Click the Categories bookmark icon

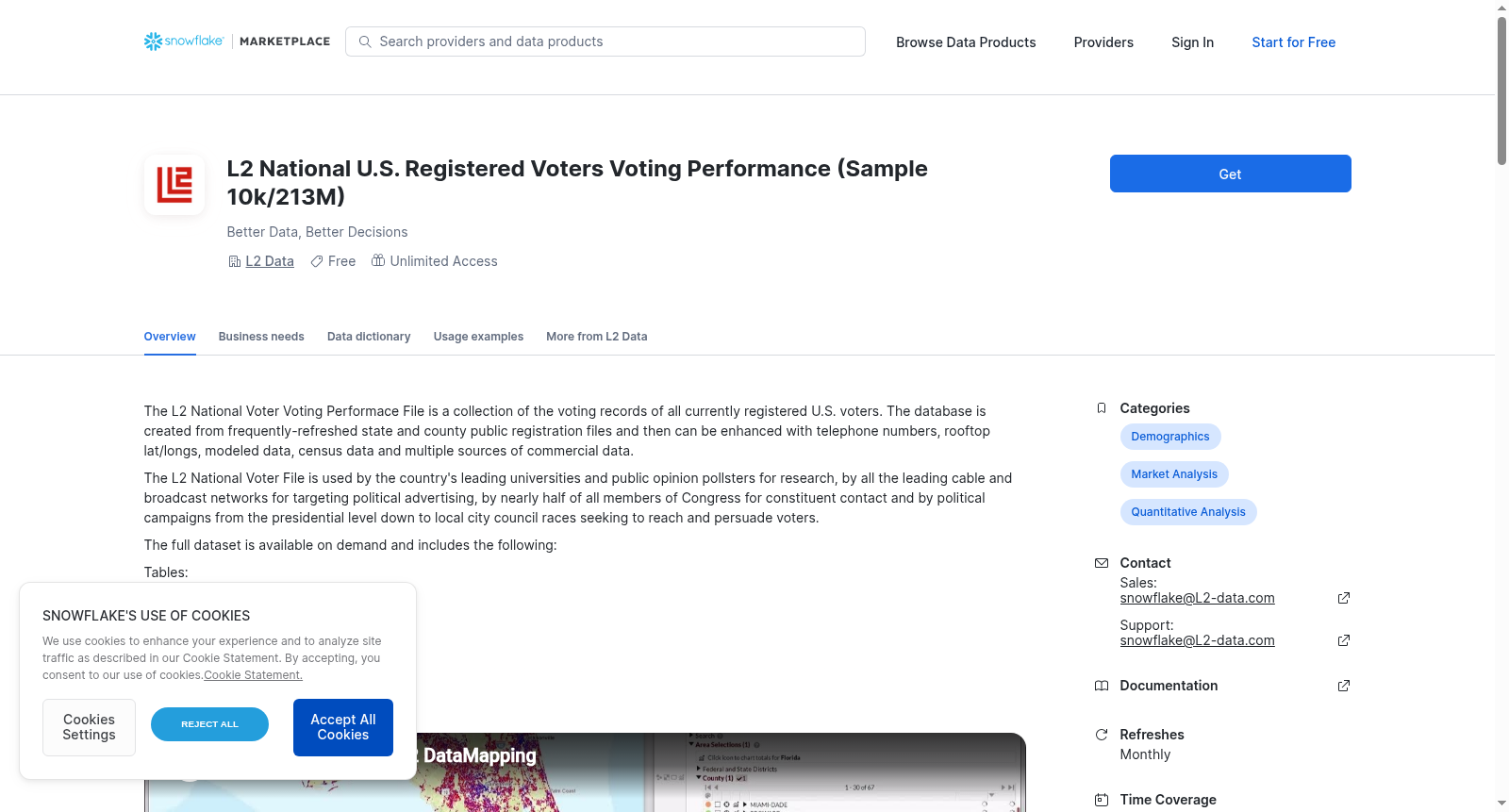[1101, 408]
